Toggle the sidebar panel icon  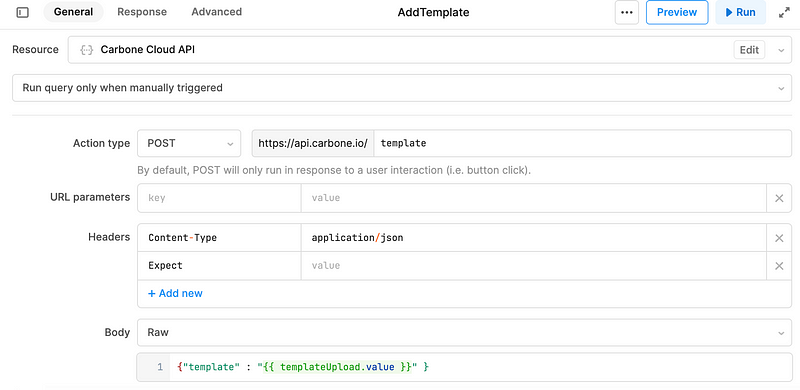pyautogui.click(x=22, y=12)
